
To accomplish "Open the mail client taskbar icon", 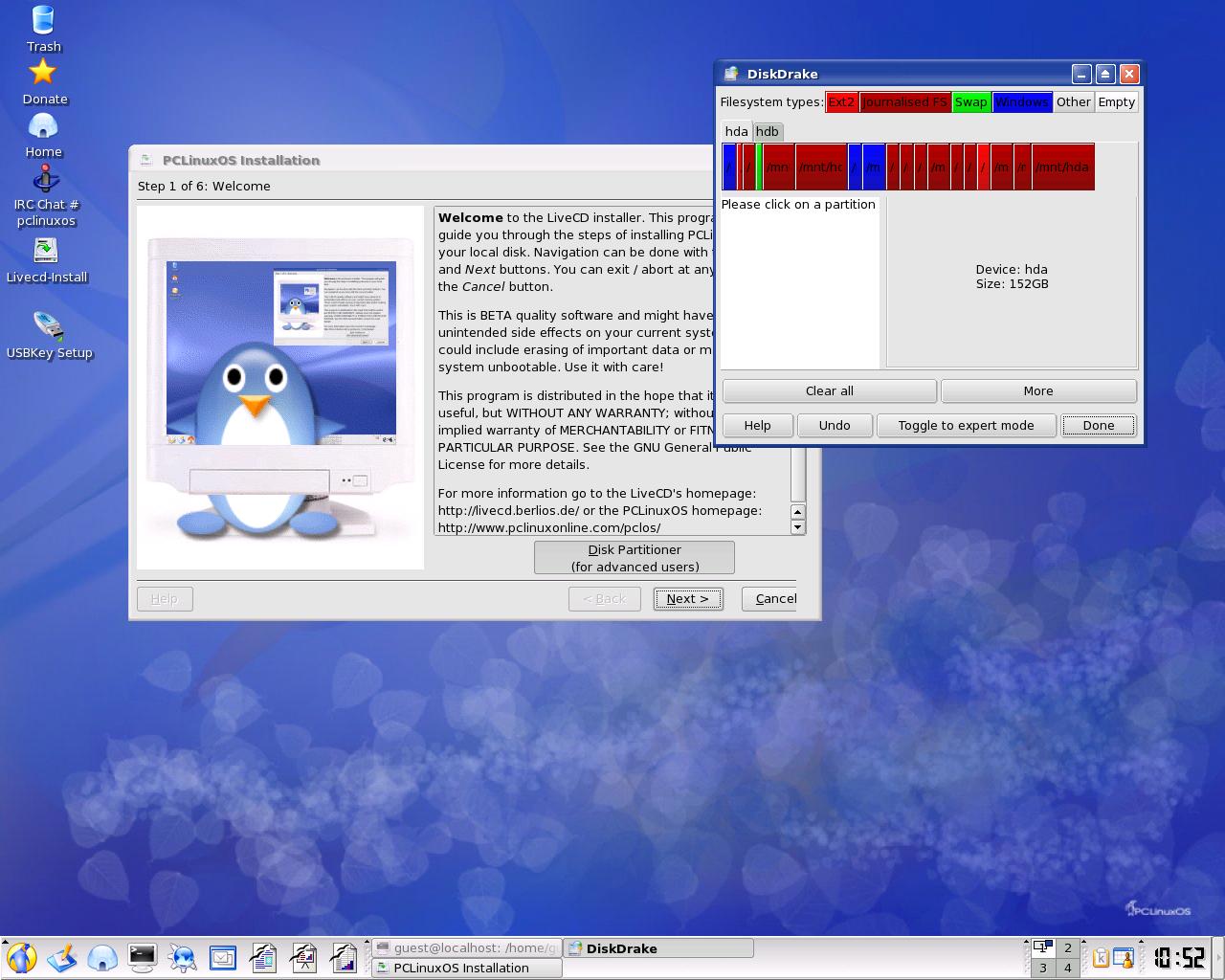I will (x=223, y=957).
